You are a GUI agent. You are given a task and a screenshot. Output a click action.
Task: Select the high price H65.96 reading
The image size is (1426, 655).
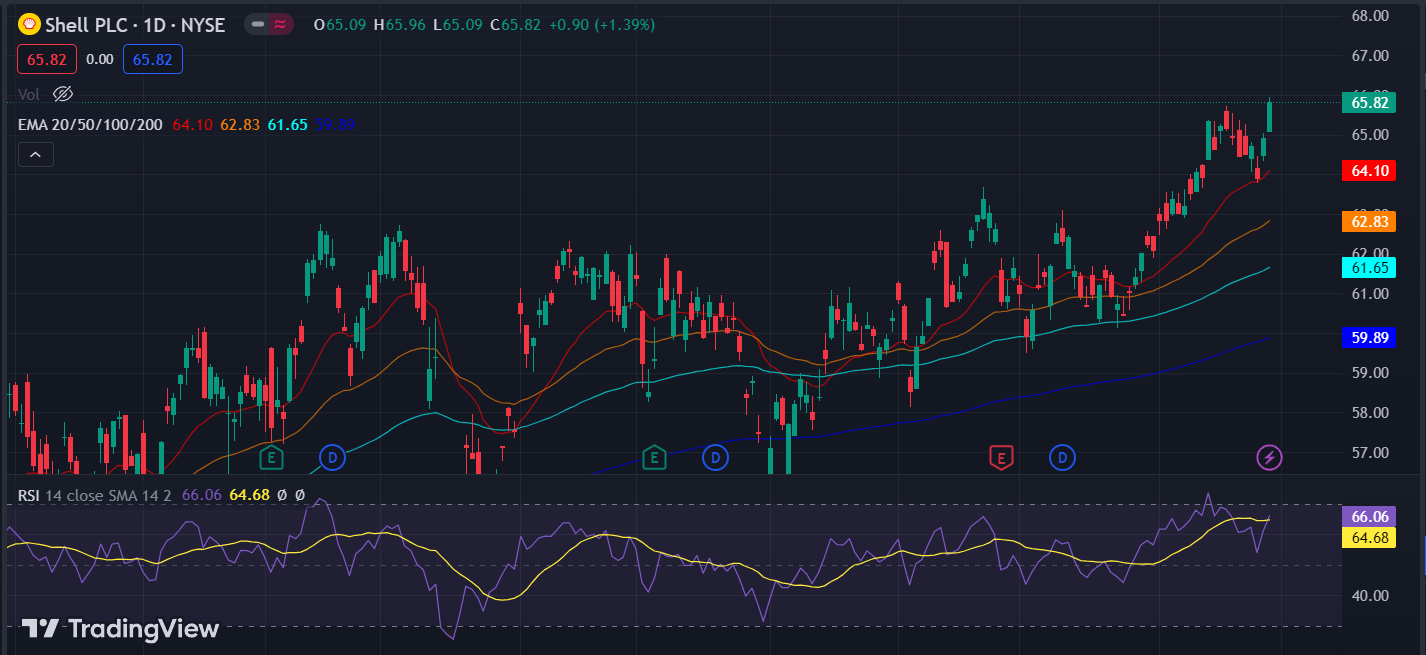point(400,24)
